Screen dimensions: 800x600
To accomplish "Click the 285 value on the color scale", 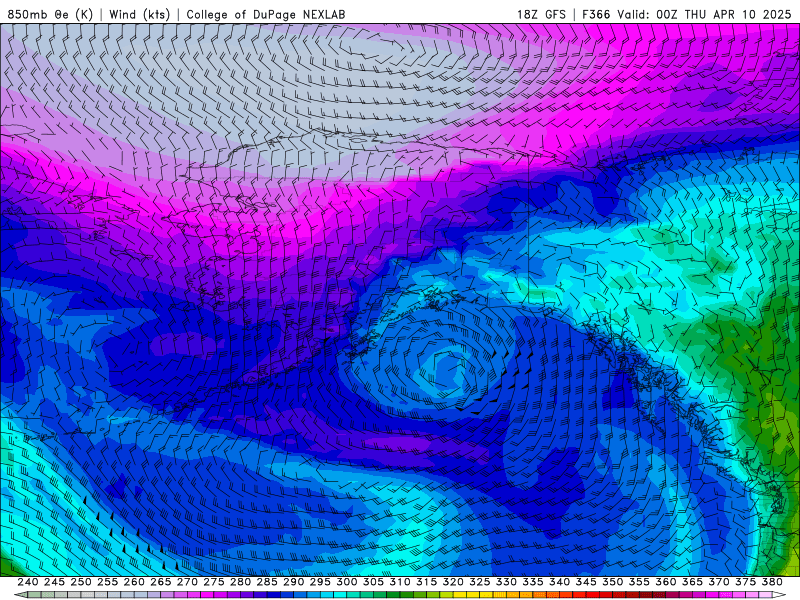I will click(267, 582).
